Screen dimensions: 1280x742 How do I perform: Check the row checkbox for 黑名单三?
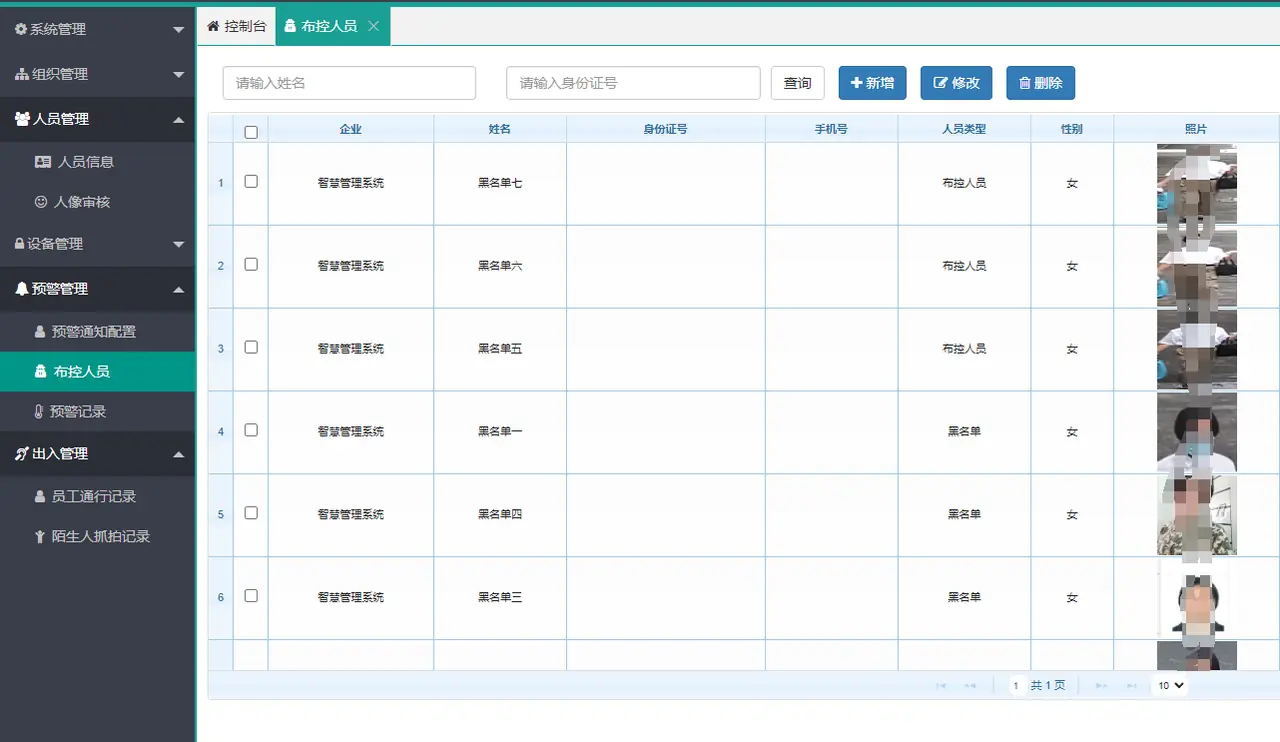point(251,596)
